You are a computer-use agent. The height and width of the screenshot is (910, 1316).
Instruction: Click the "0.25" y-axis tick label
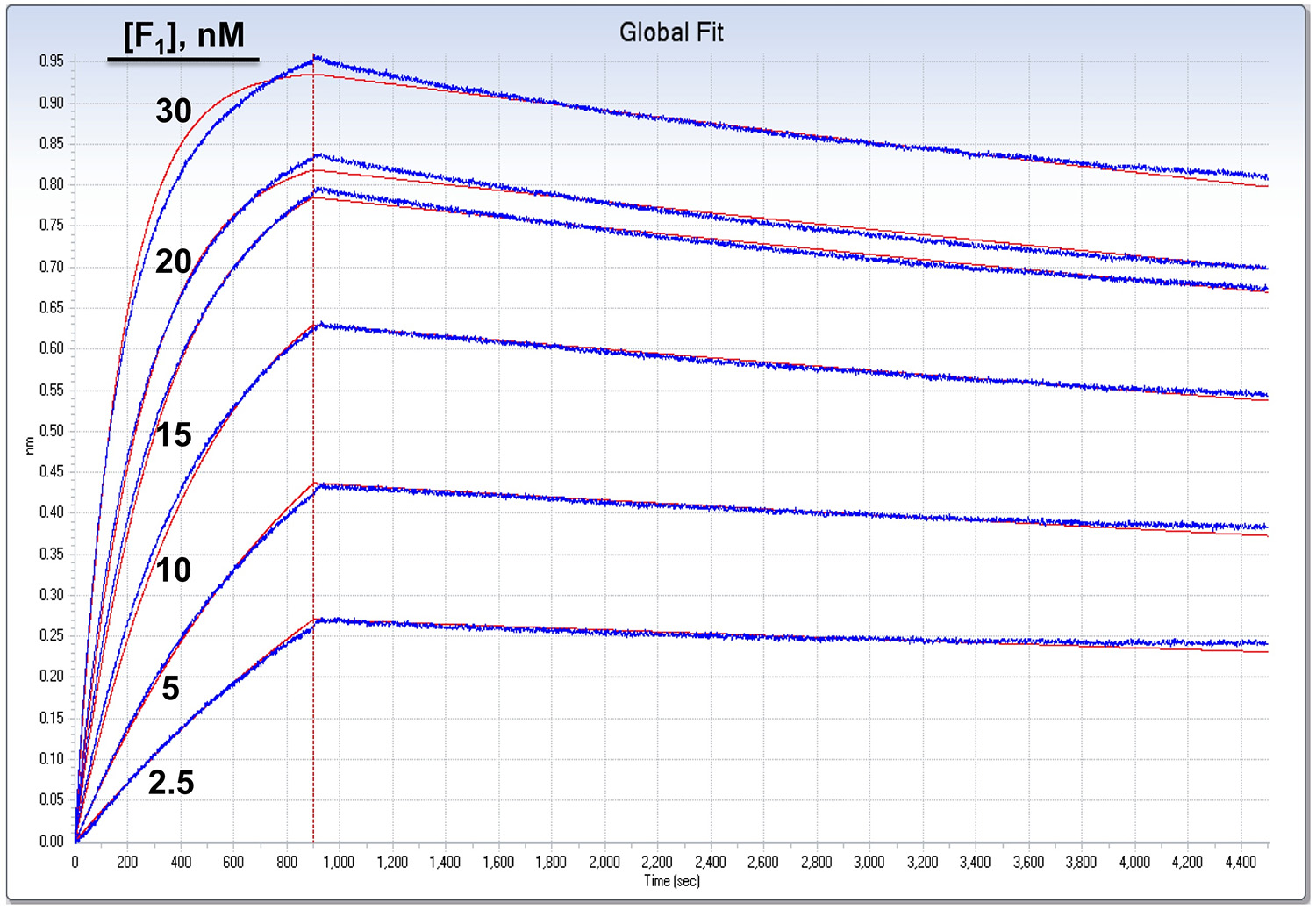tap(52, 636)
